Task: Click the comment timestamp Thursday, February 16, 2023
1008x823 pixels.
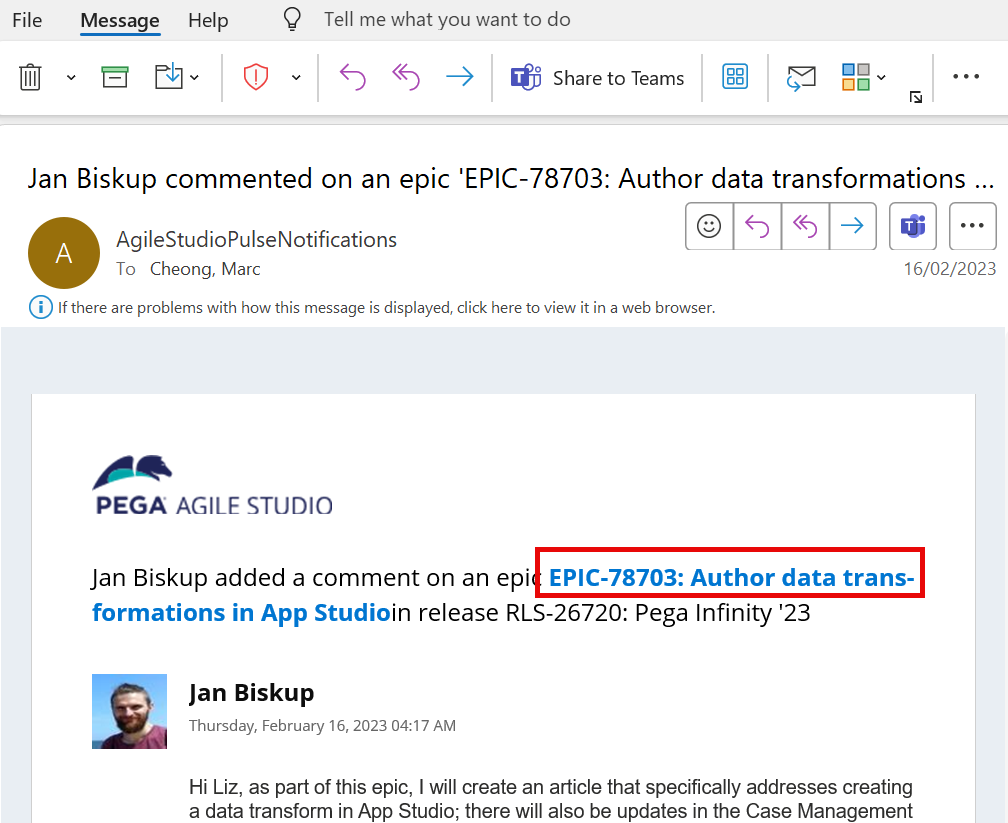Action: tap(322, 726)
